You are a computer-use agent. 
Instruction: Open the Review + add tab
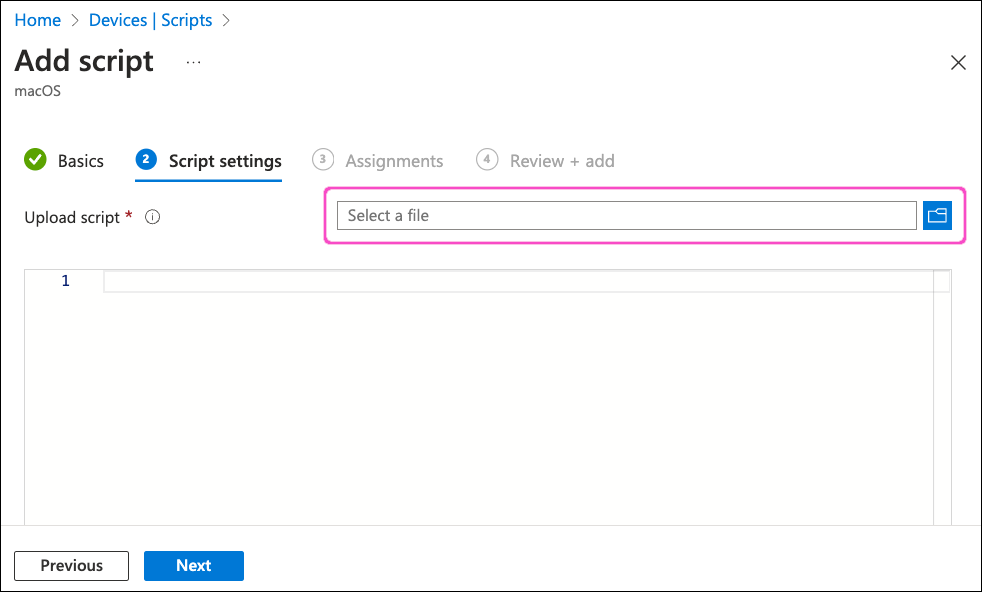point(562,161)
